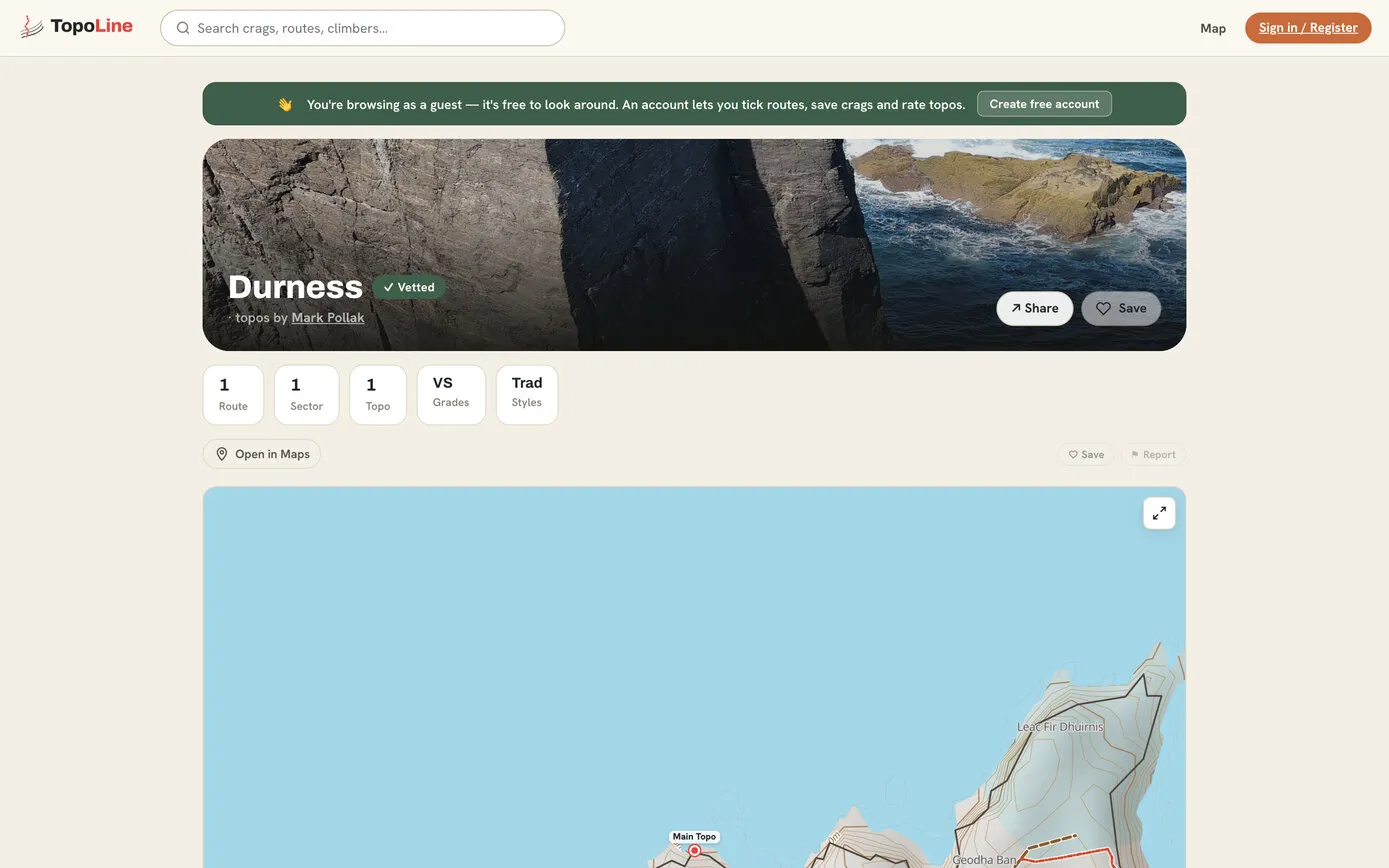Select the Trad Styles card
Viewport: 1389px width, 868px height.
[527, 394]
